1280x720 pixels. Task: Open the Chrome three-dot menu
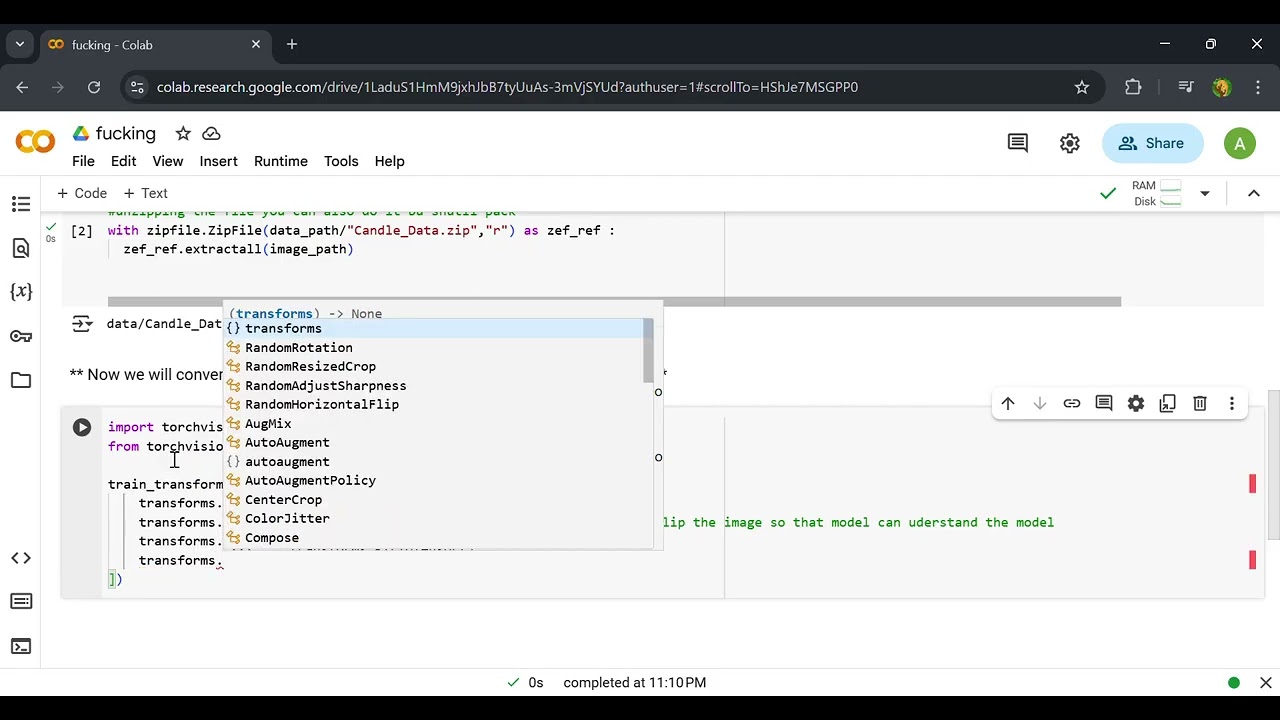point(1258,87)
